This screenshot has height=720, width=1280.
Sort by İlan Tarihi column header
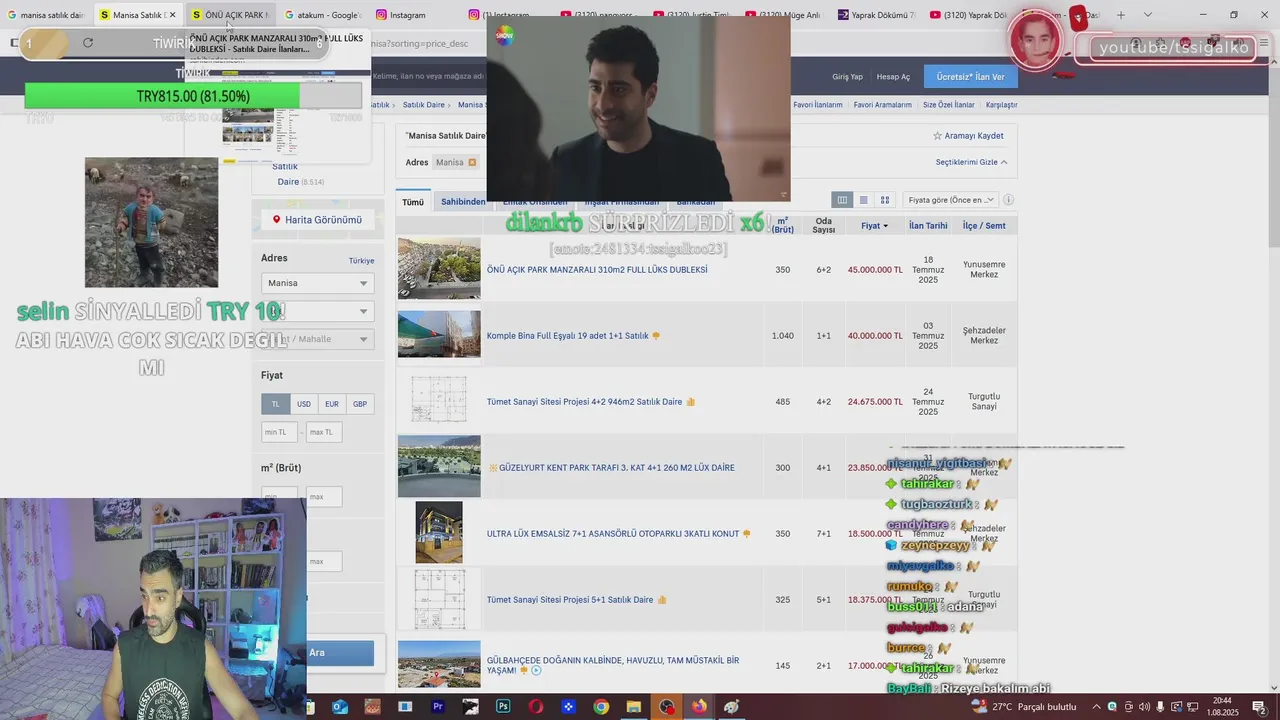tap(928, 226)
